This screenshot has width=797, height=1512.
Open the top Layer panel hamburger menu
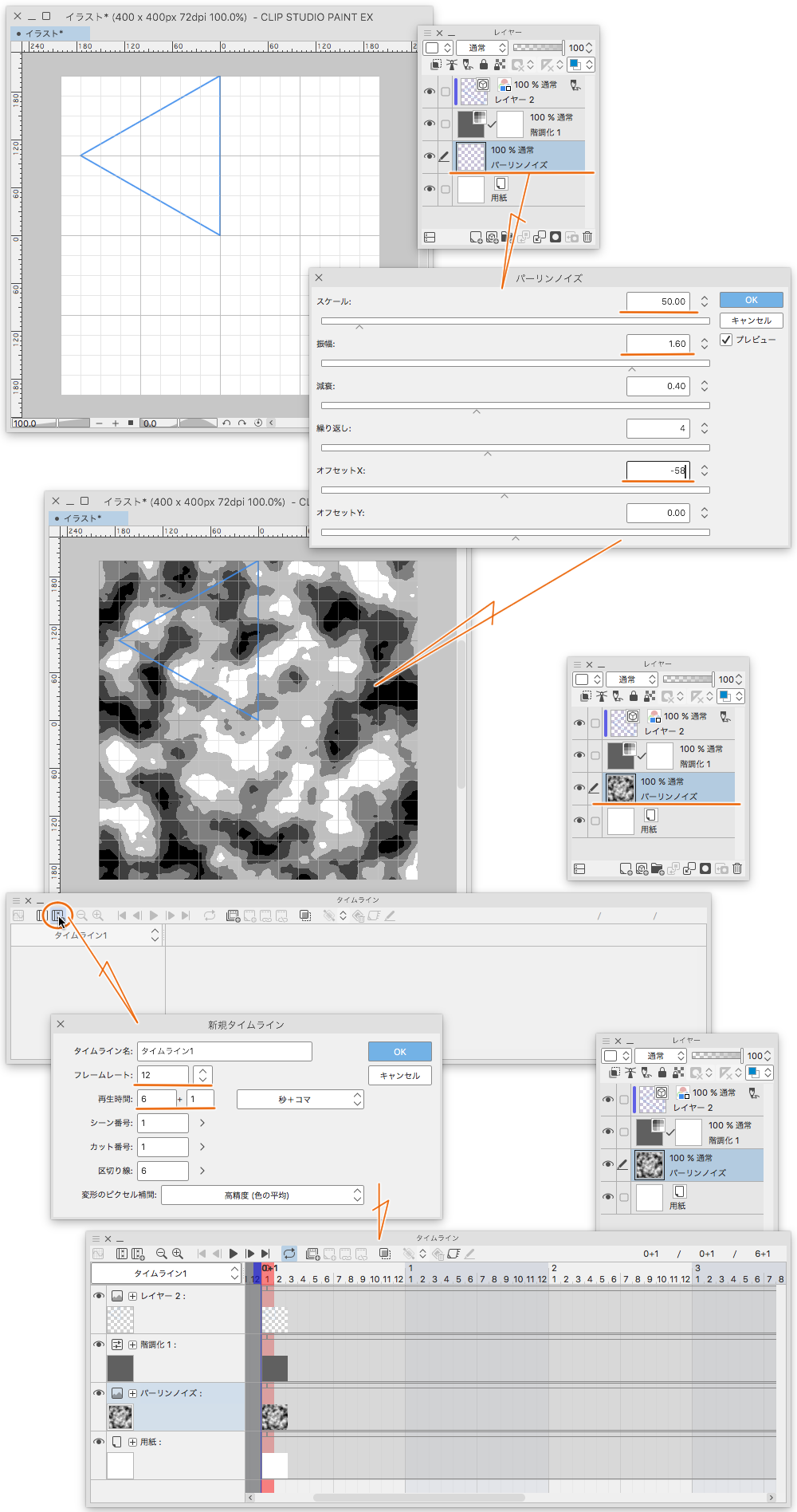pyautogui.click(x=427, y=33)
